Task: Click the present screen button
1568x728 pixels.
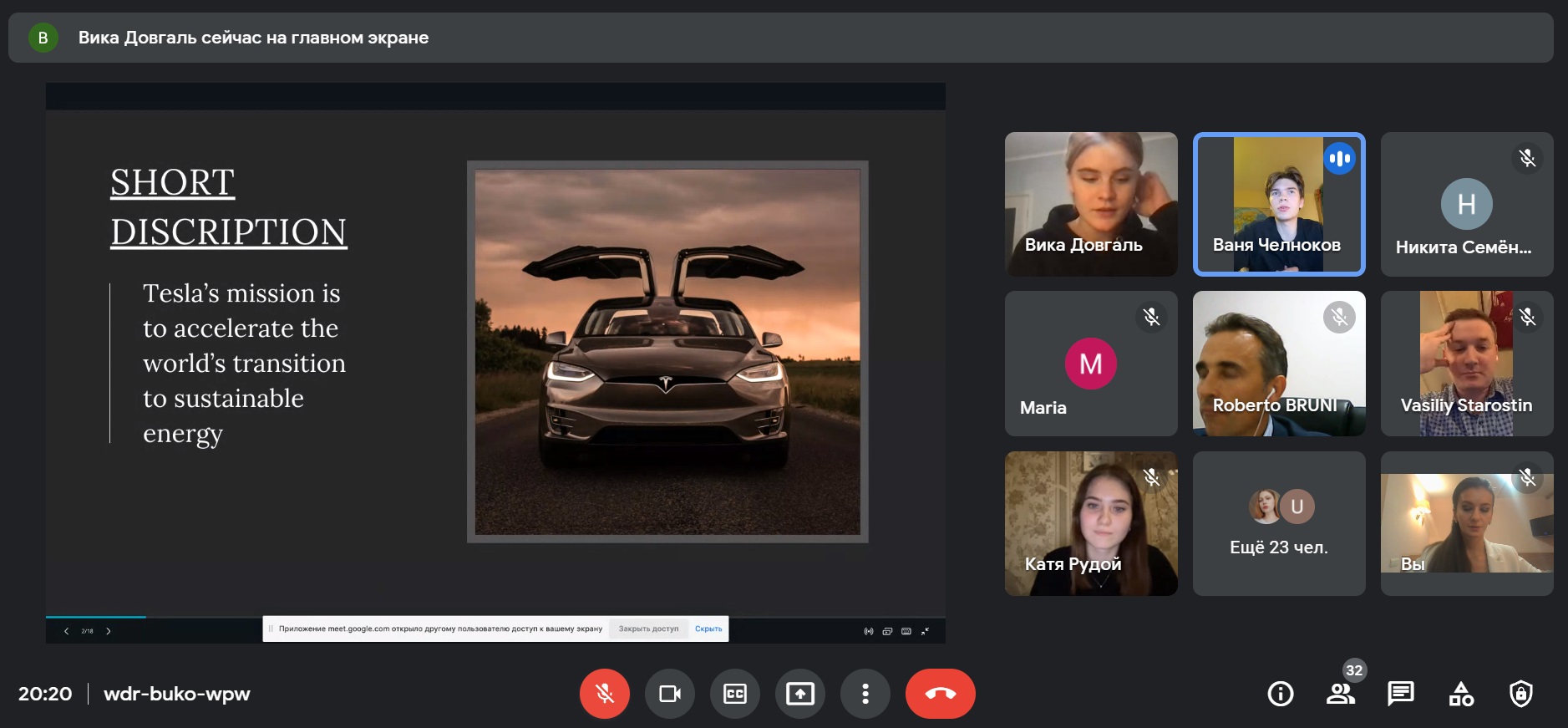Action: pyautogui.click(x=800, y=694)
